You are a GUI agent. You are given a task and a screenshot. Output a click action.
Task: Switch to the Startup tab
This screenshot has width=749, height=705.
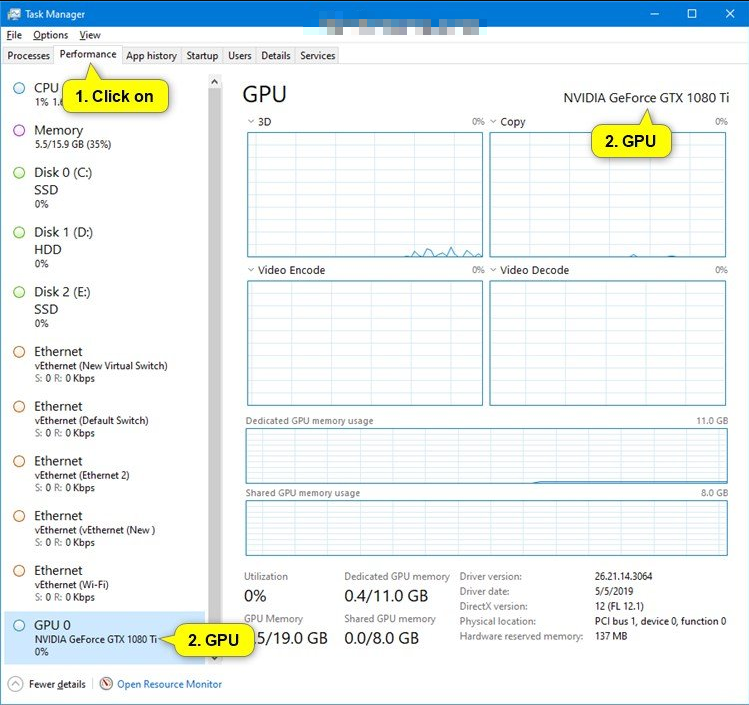coord(202,56)
